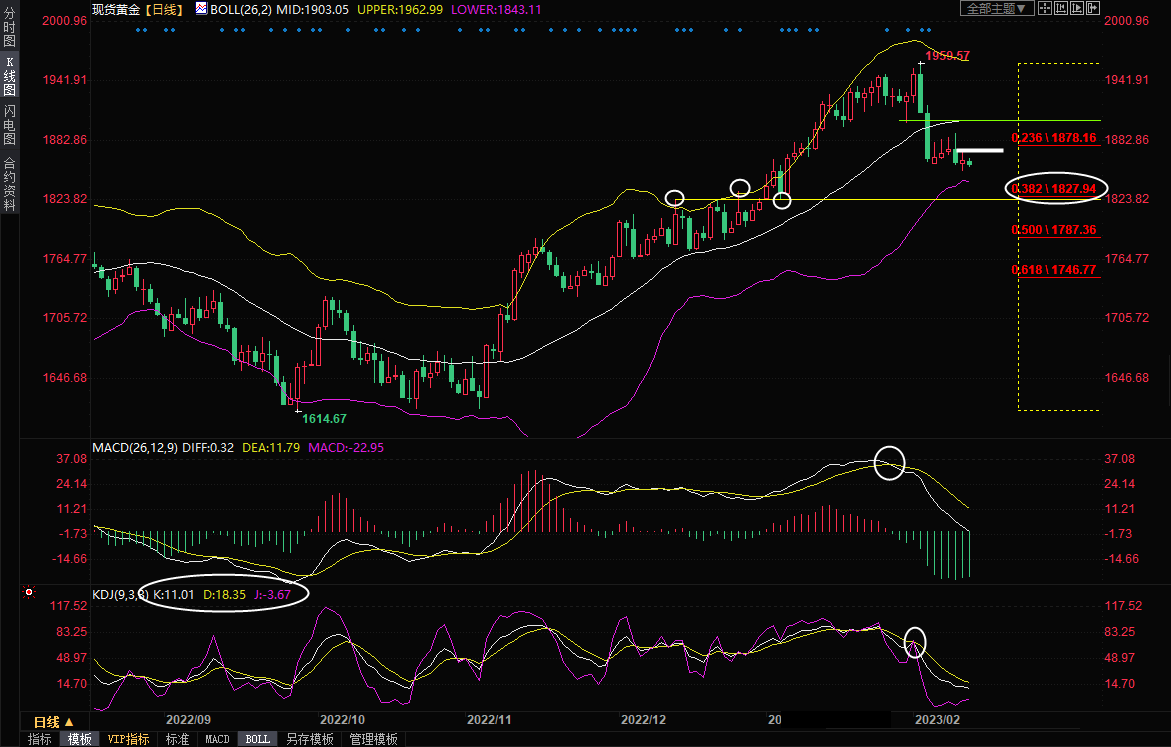Image resolution: width=1171 pixels, height=747 pixels.
Task: Click the white circle marker on KDJ crossover
Action: tap(915, 641)
